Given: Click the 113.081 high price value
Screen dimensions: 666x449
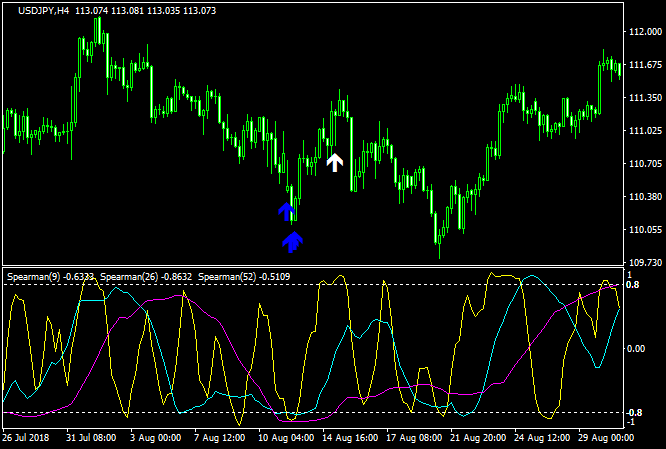Looking at the screenshot, I should click(127, 11).
